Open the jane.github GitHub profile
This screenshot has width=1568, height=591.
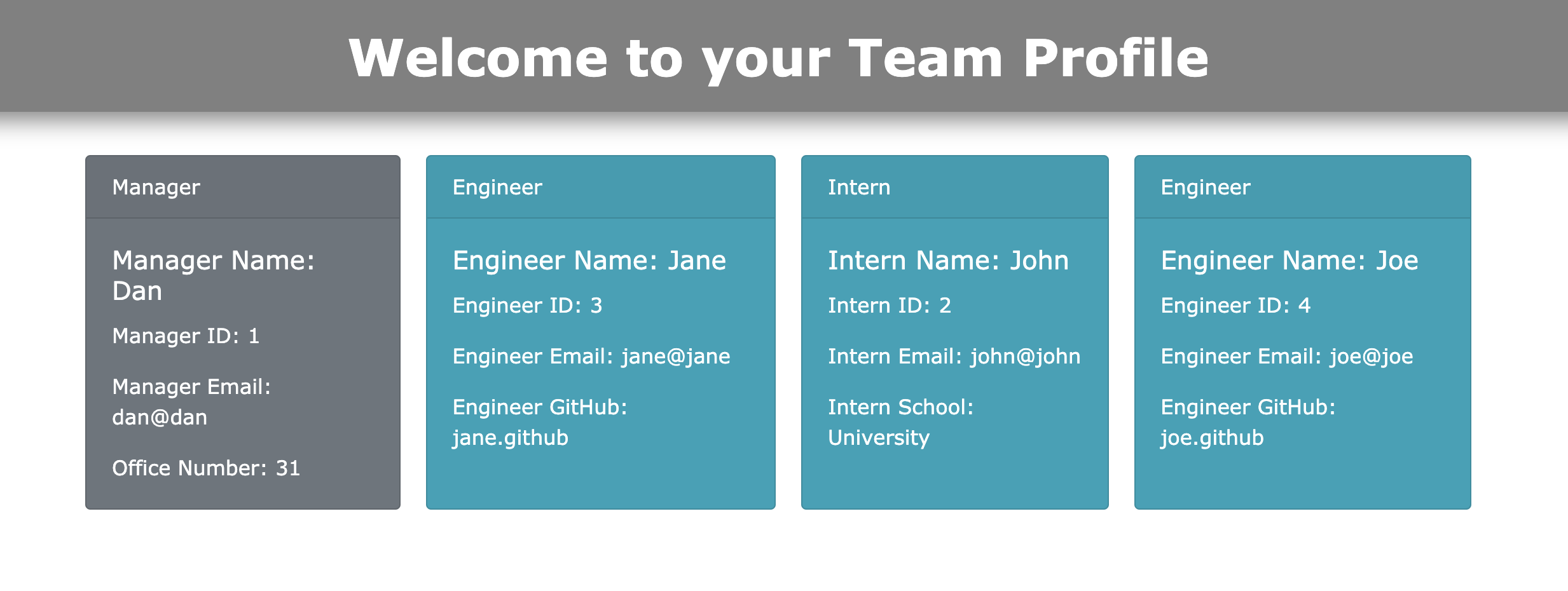tap(511, 438)
